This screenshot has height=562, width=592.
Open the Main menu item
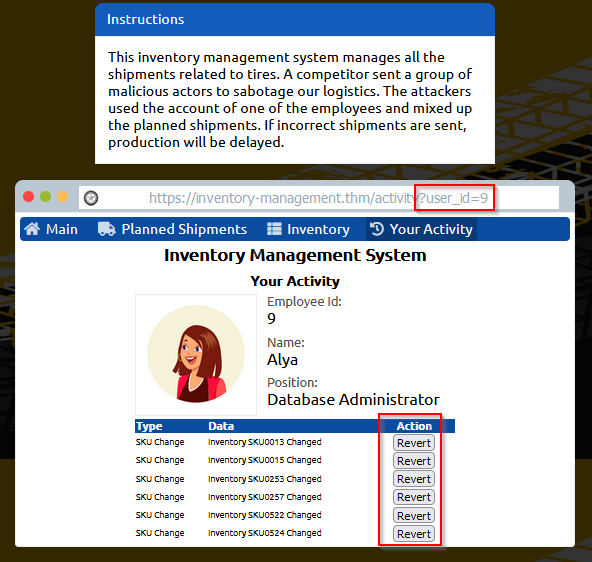51,229
